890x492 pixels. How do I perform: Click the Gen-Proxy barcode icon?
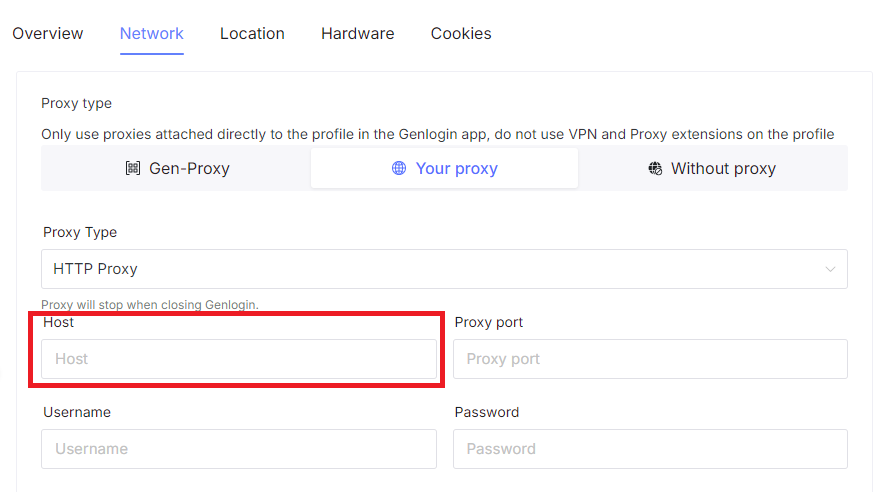(133, 169)
